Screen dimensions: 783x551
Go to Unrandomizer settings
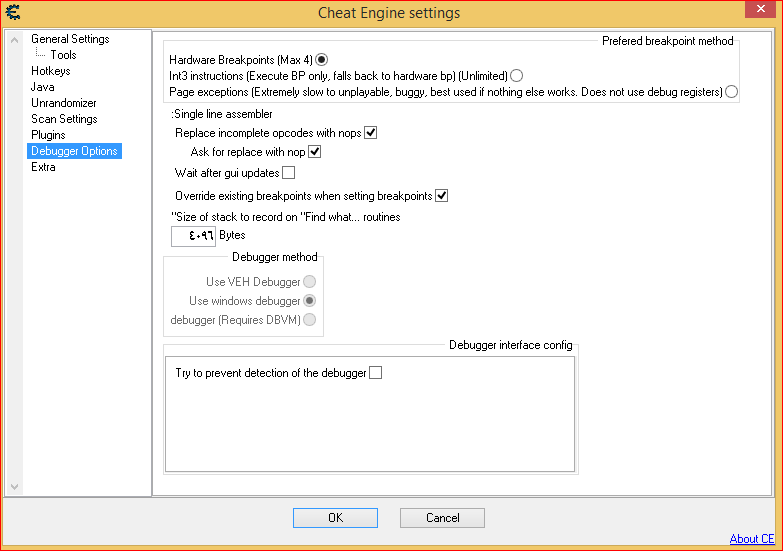[64, 103]
